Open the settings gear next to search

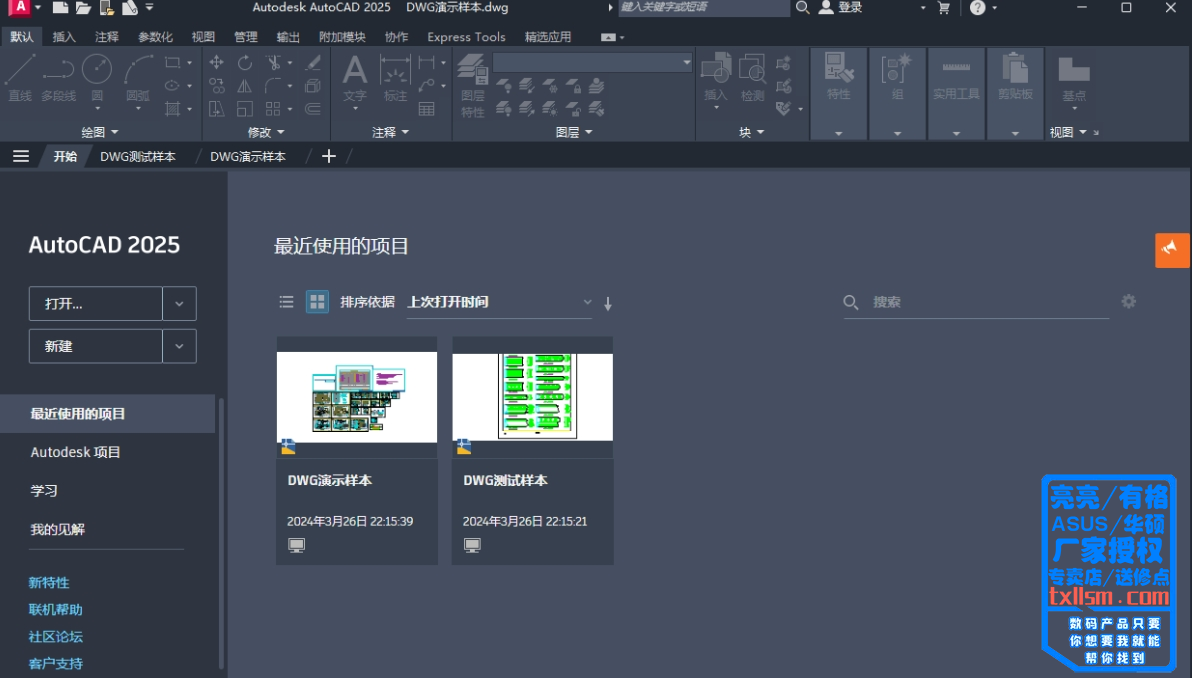(1128, 302)
